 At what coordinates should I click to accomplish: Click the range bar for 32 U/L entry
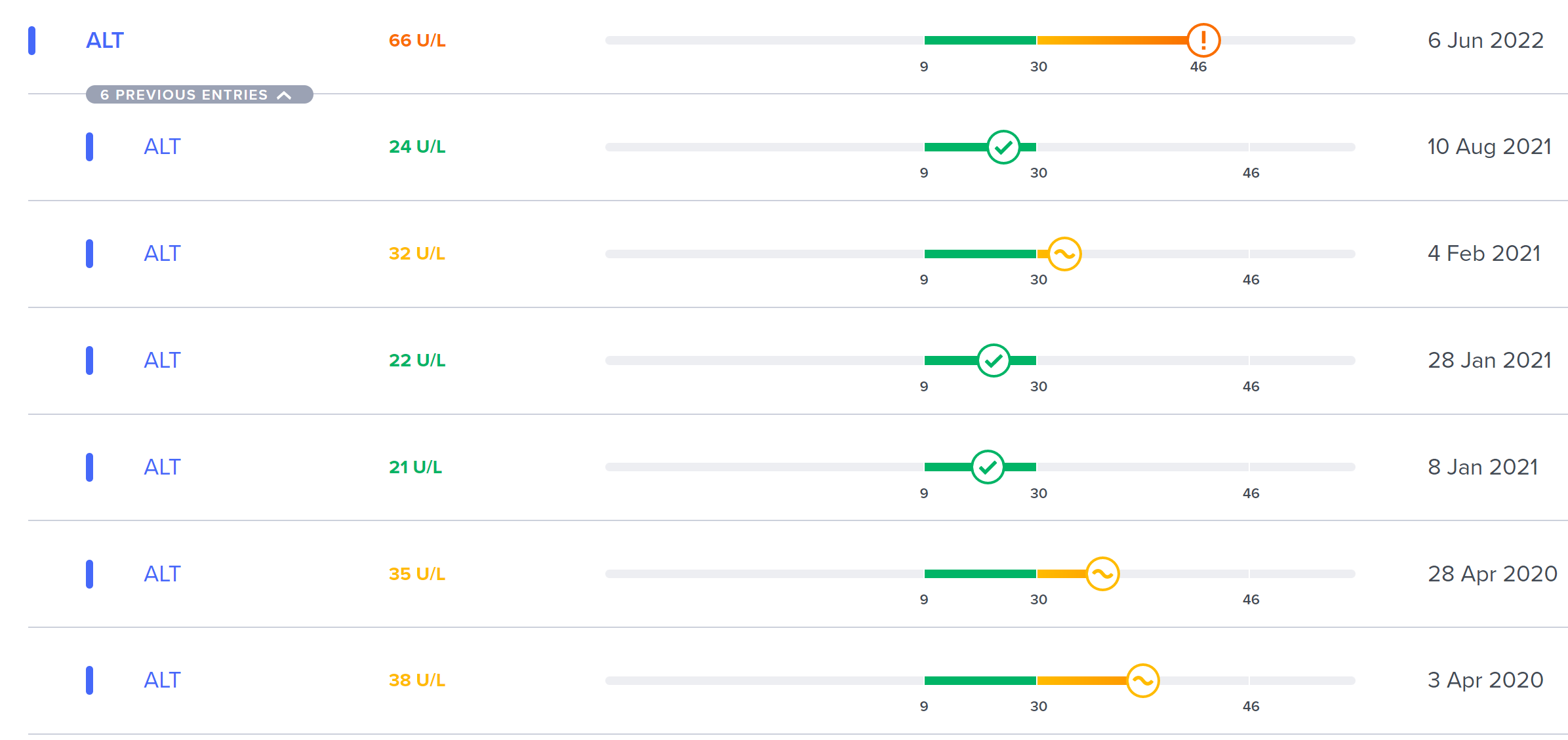[x=980, y=254]
